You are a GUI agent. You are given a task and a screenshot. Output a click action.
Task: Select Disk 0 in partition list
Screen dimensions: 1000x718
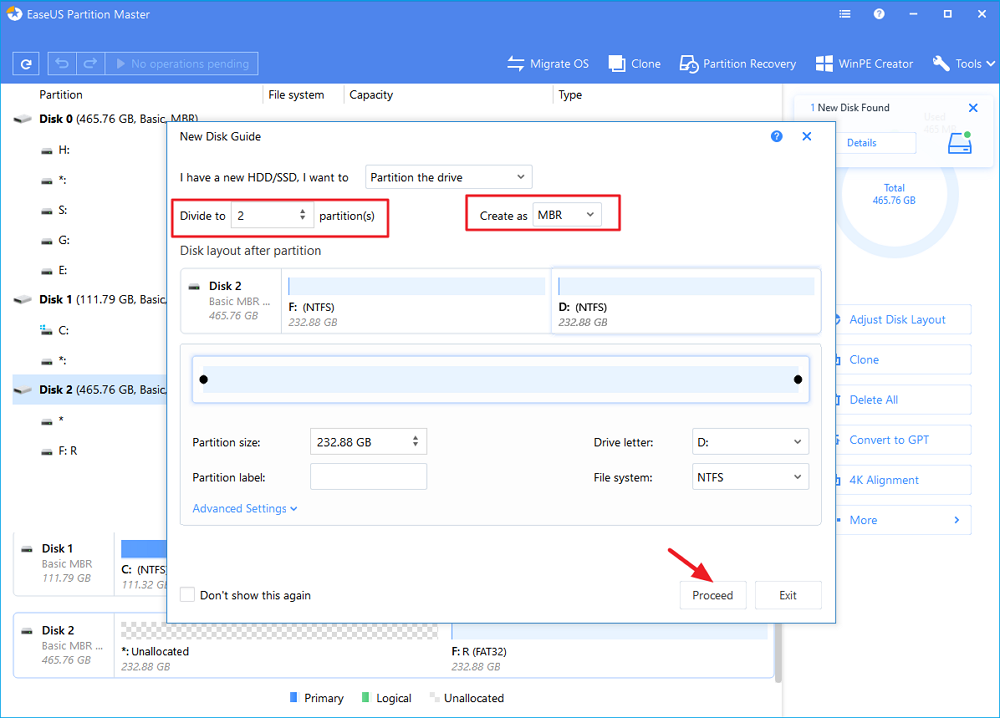tap(89, 119)
